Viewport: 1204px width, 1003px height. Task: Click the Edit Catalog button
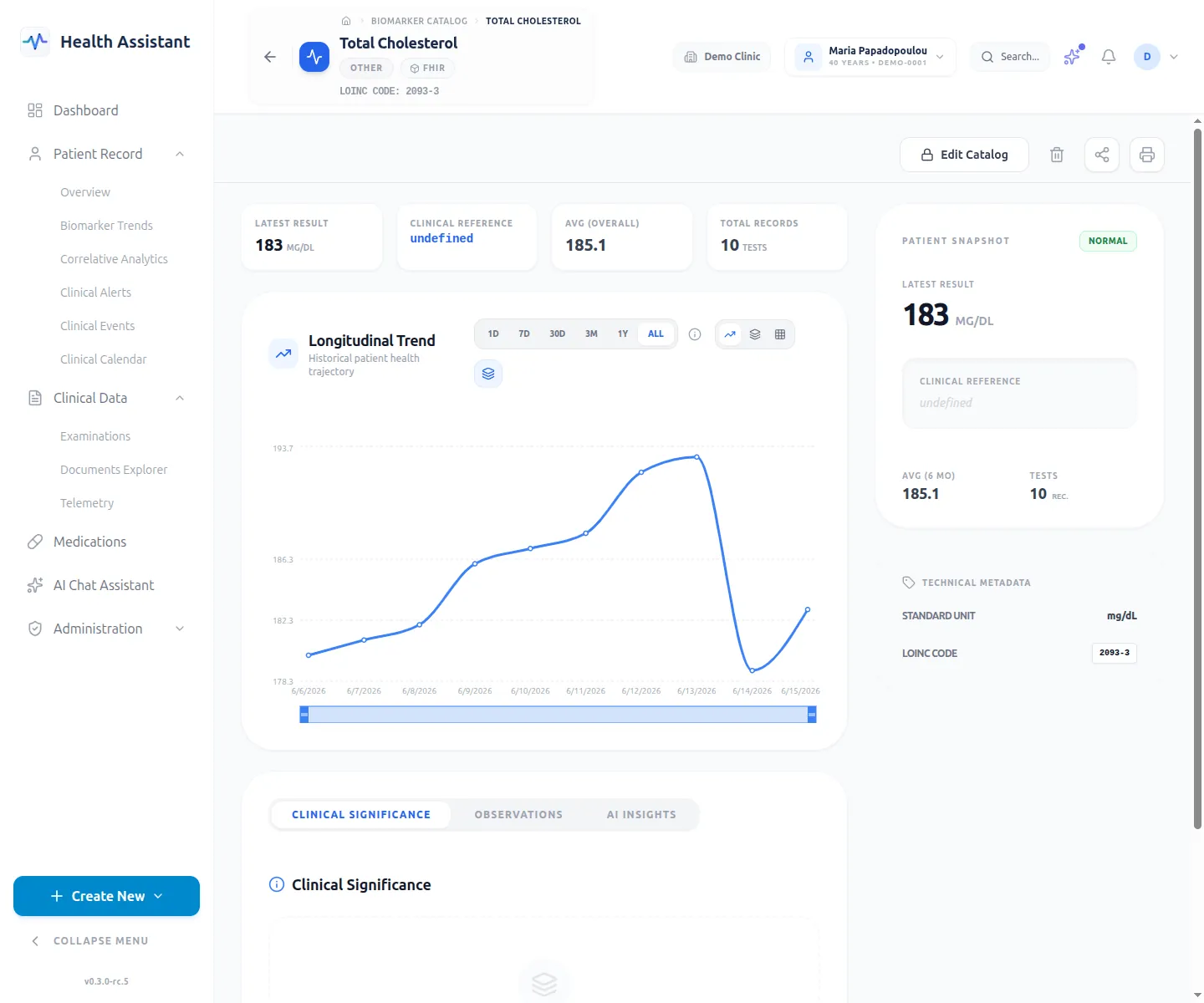964,155
